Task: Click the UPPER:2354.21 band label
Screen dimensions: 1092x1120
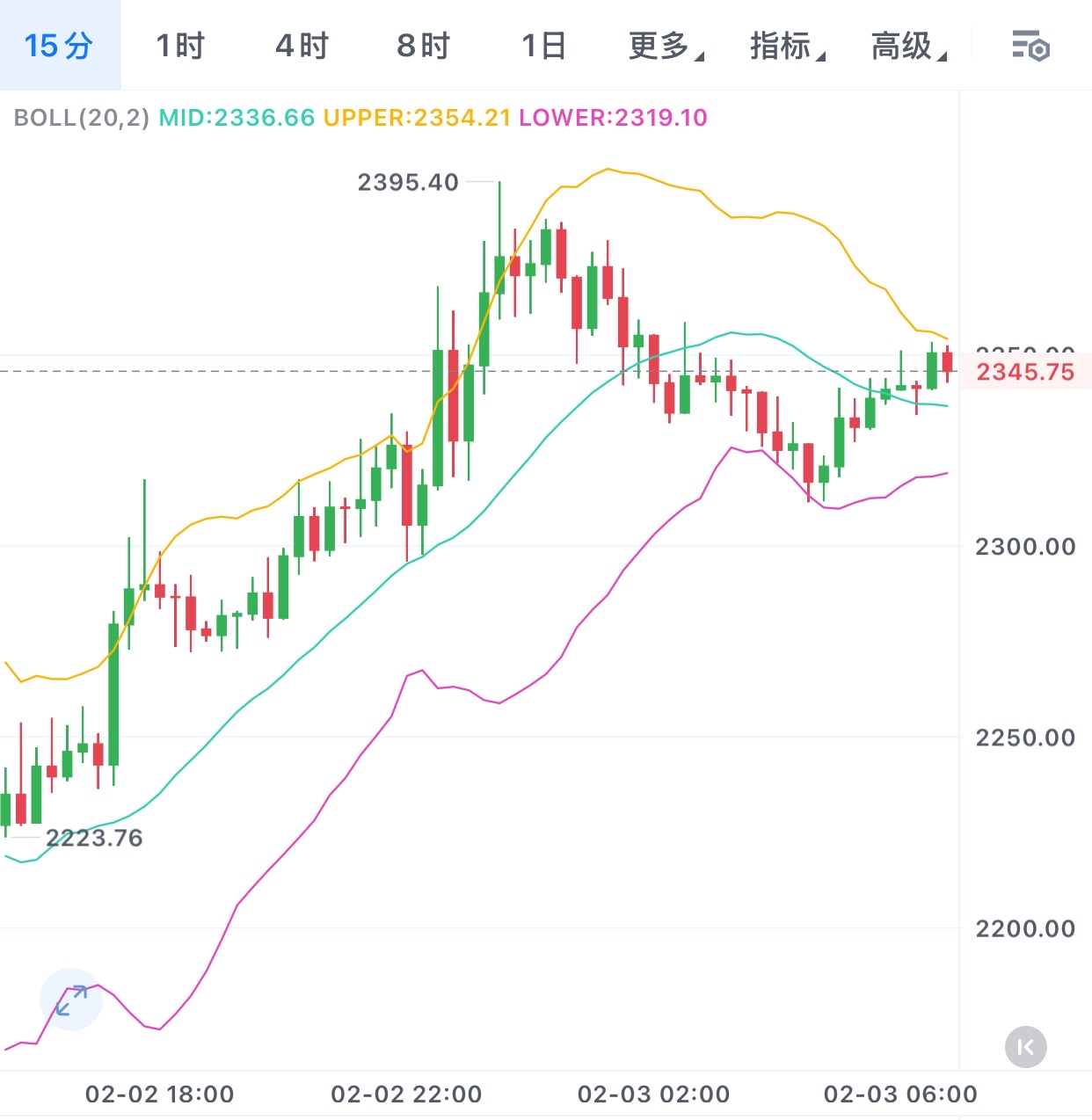Action: pyautogui.click(x=417, y=118)
